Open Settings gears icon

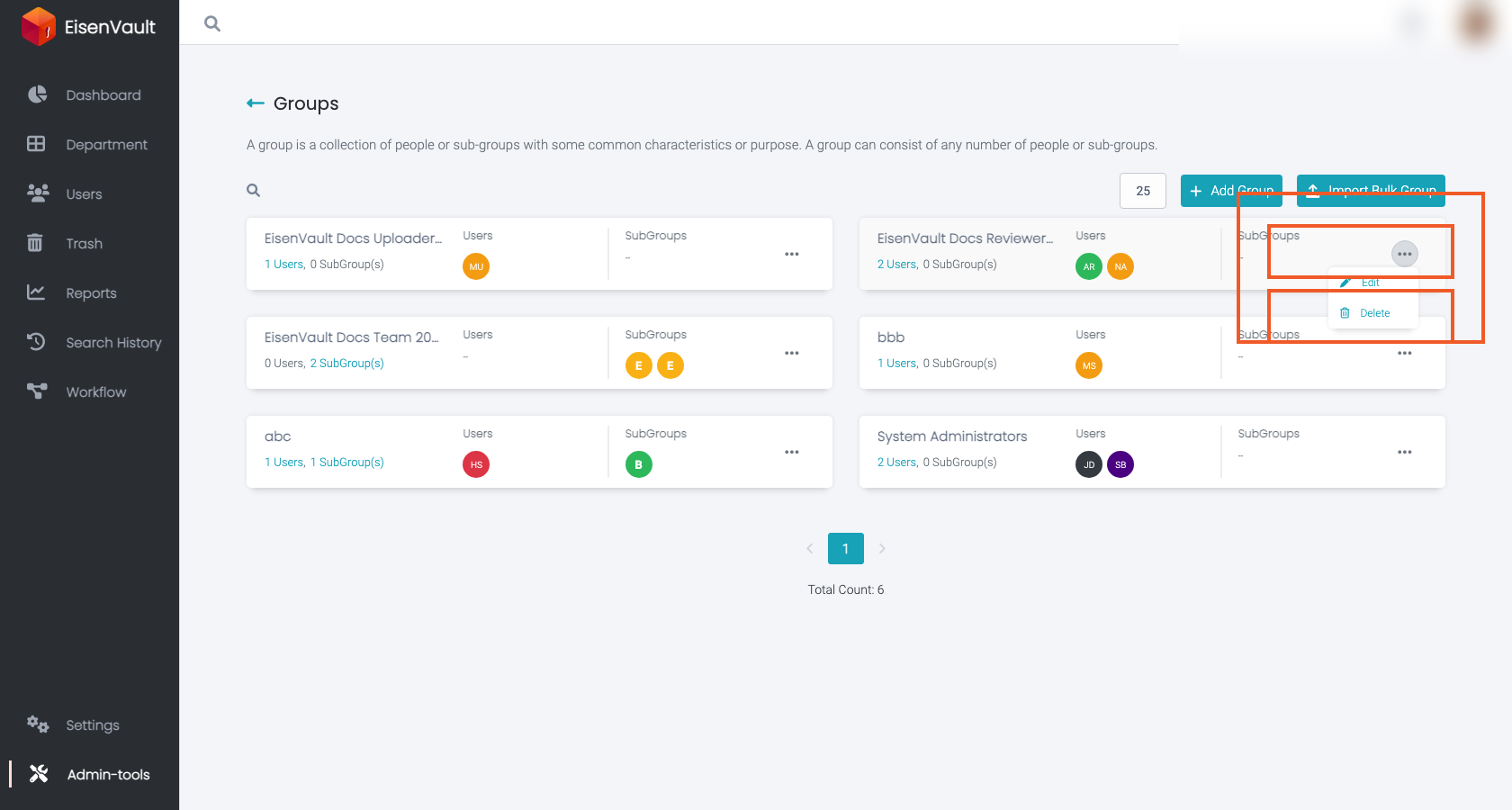point(37,724)
